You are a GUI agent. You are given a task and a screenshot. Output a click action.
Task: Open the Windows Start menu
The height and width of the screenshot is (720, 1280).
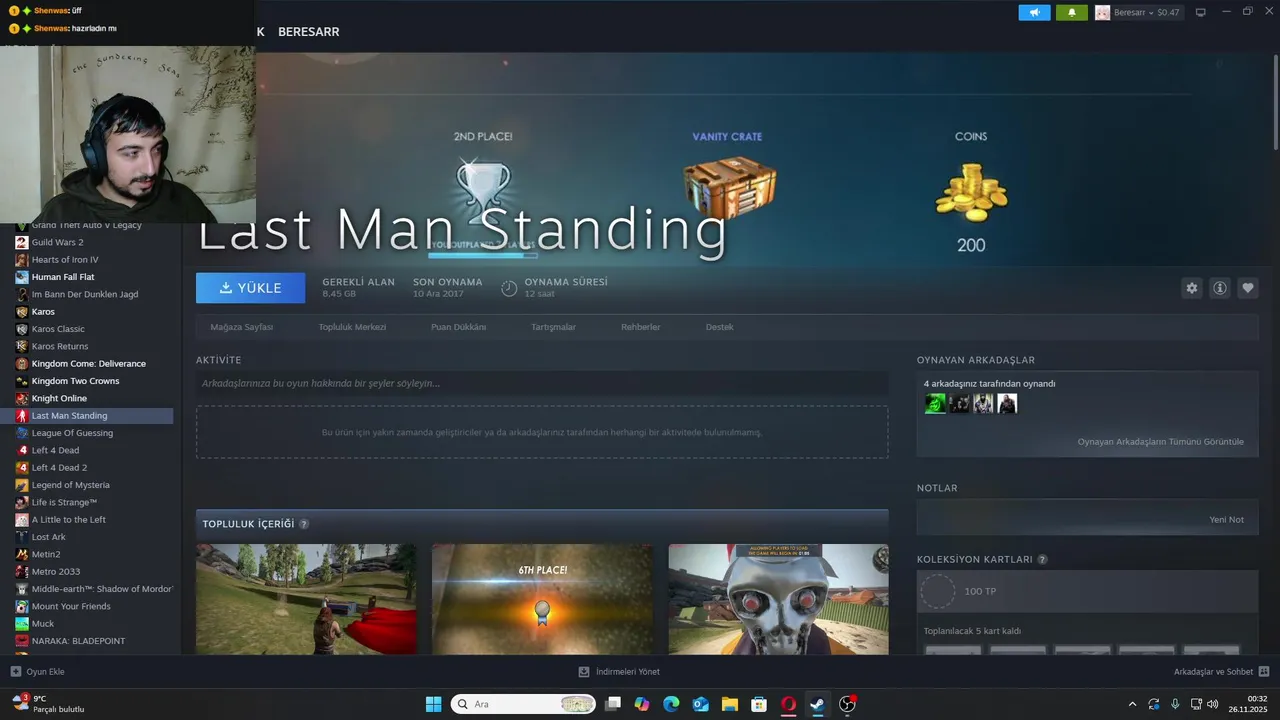433,704
